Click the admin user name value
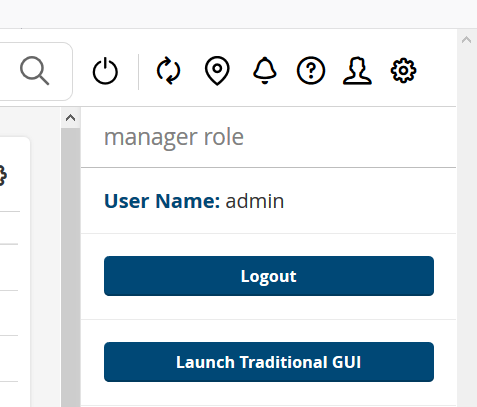Image resolution: width=477 pixels, height=407 pixels. [x=255, y=201]
